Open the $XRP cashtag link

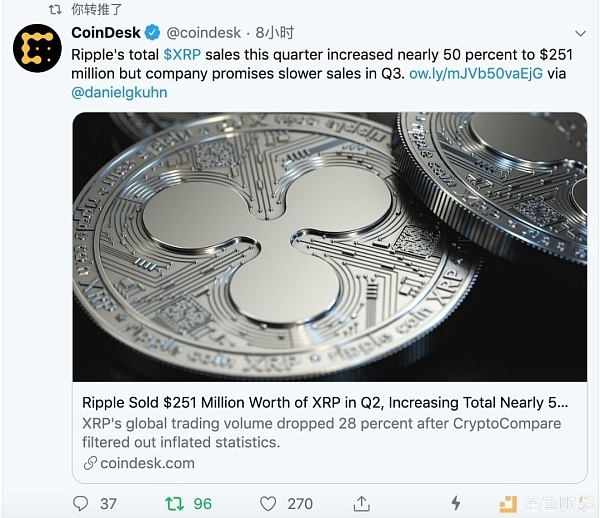coord(182,55)
